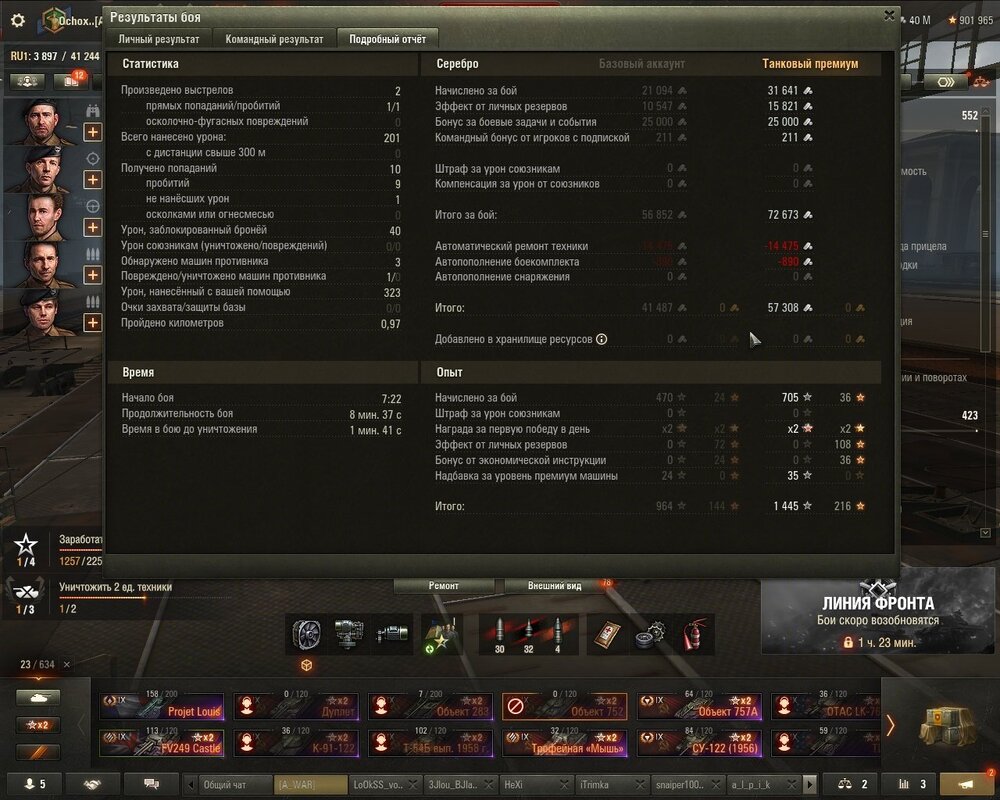The height and width of the screenshot is (800, 1000).
Task: Add skill to first crew member
Action: pos(92,132)
